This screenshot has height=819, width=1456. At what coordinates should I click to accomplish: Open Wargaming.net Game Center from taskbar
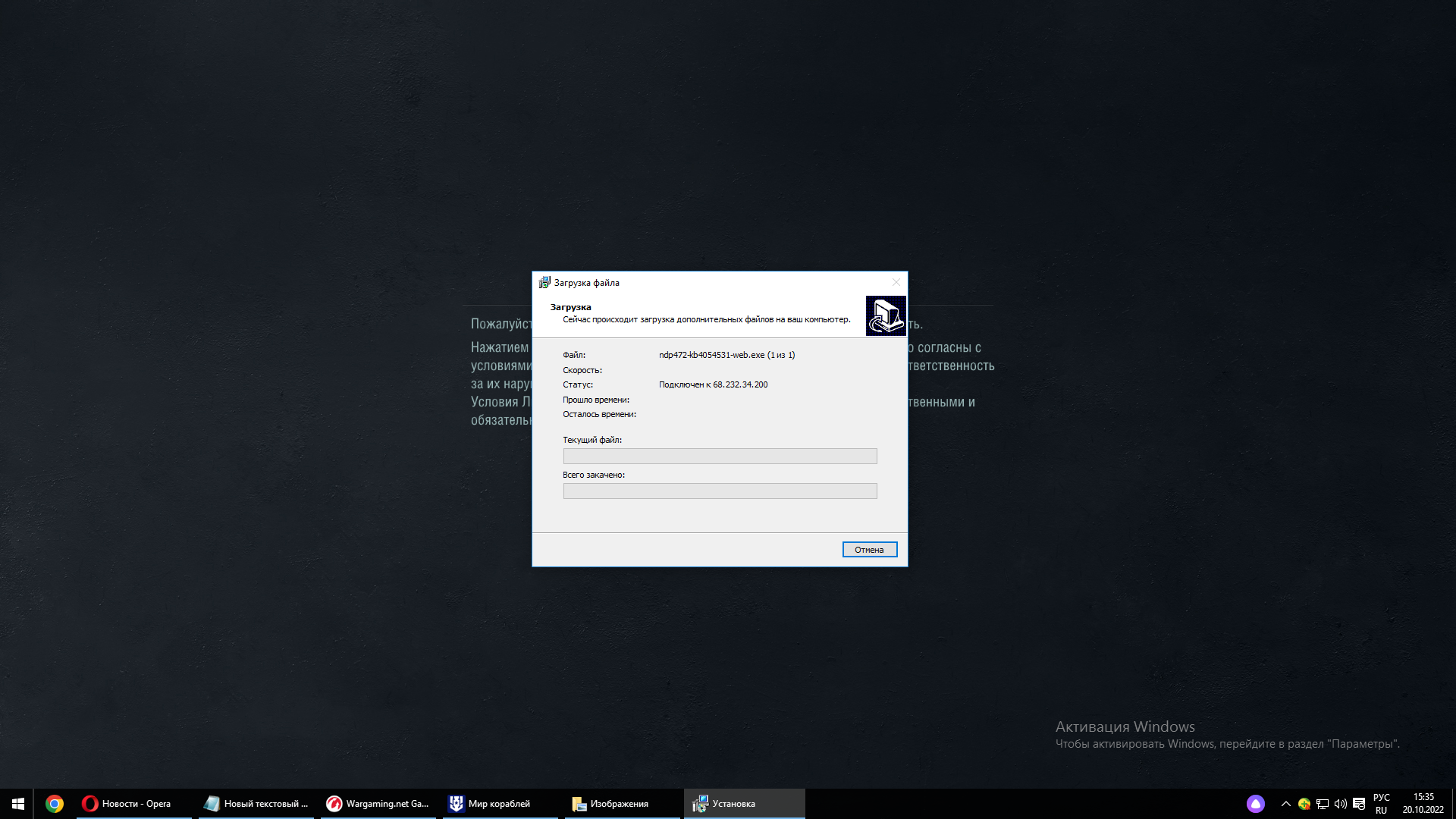pos(378,804)
